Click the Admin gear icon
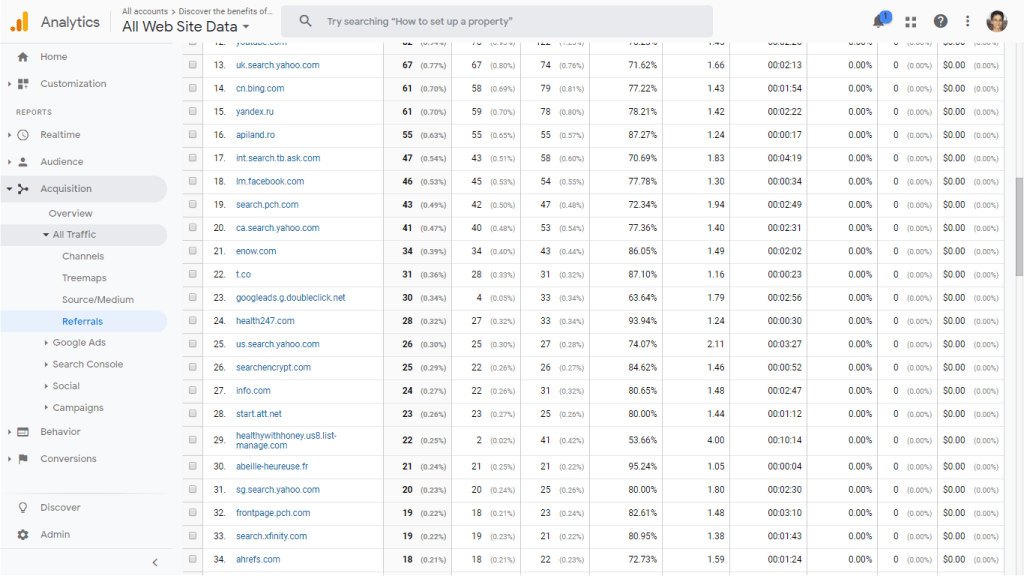 (x=23, y=534)
